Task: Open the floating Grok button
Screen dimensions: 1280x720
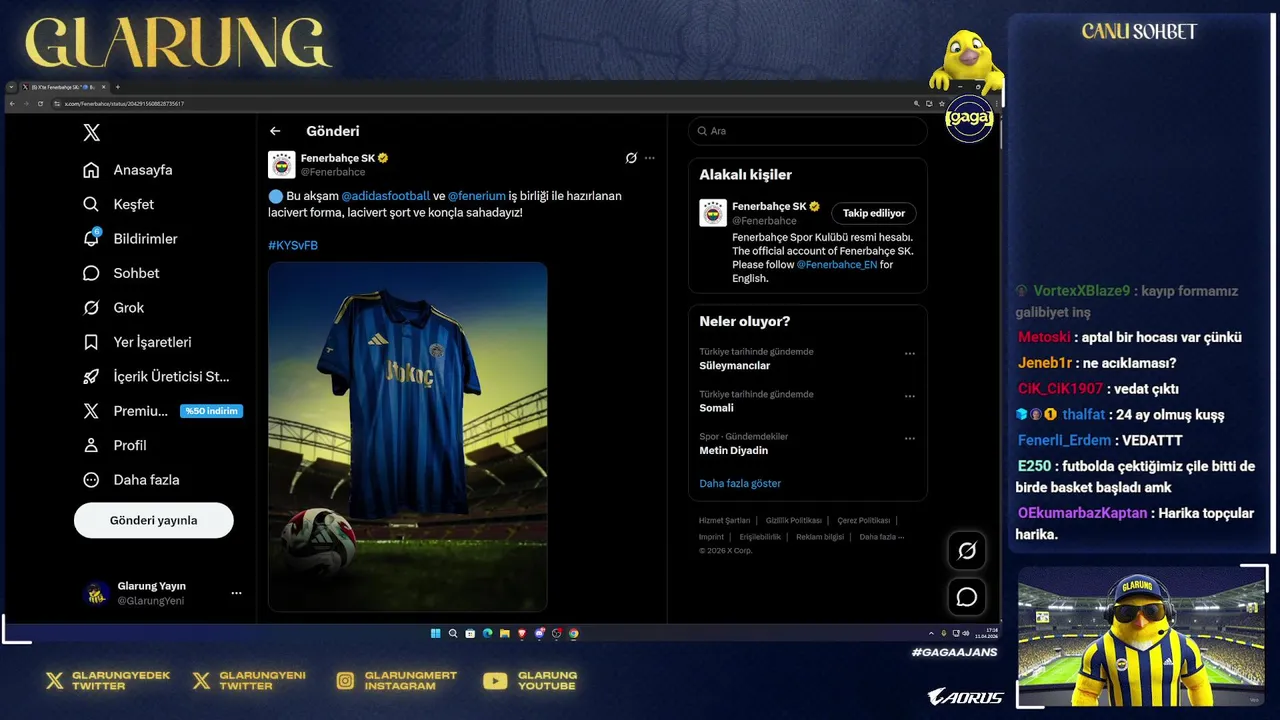Action: coord(967,551)
